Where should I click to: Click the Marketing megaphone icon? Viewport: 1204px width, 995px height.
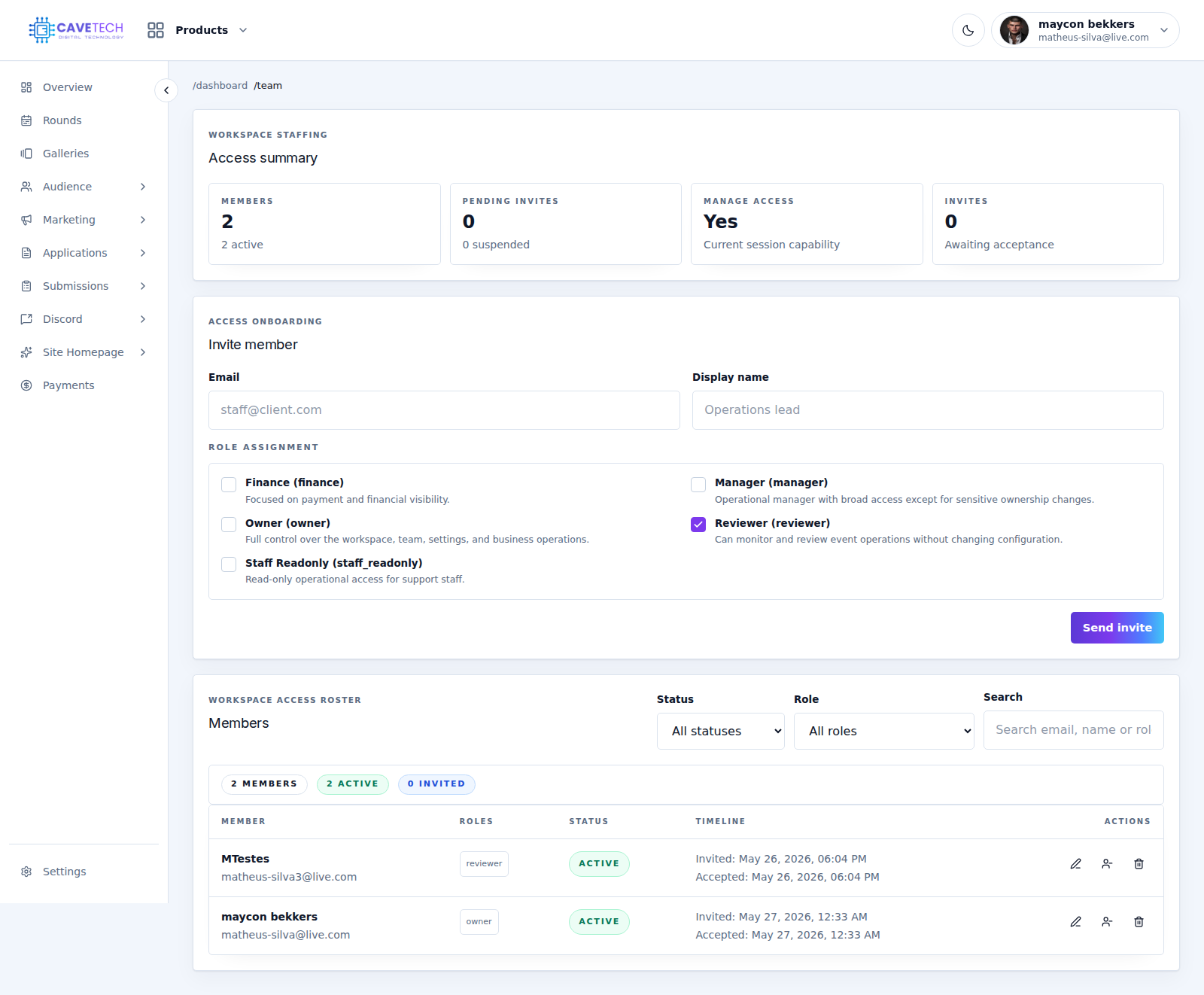tap(26, 220)
